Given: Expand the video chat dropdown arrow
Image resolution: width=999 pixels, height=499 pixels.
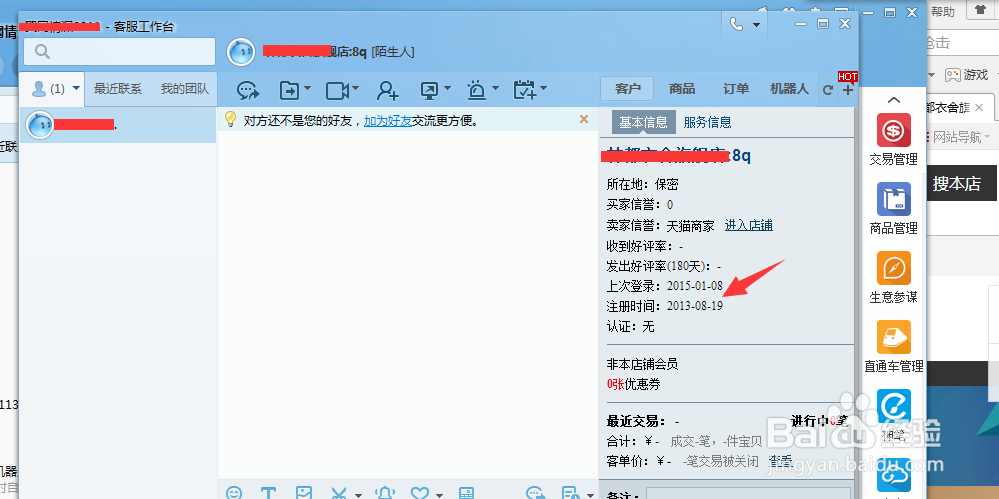Looking at the screenshot, I should pos(356,89).
